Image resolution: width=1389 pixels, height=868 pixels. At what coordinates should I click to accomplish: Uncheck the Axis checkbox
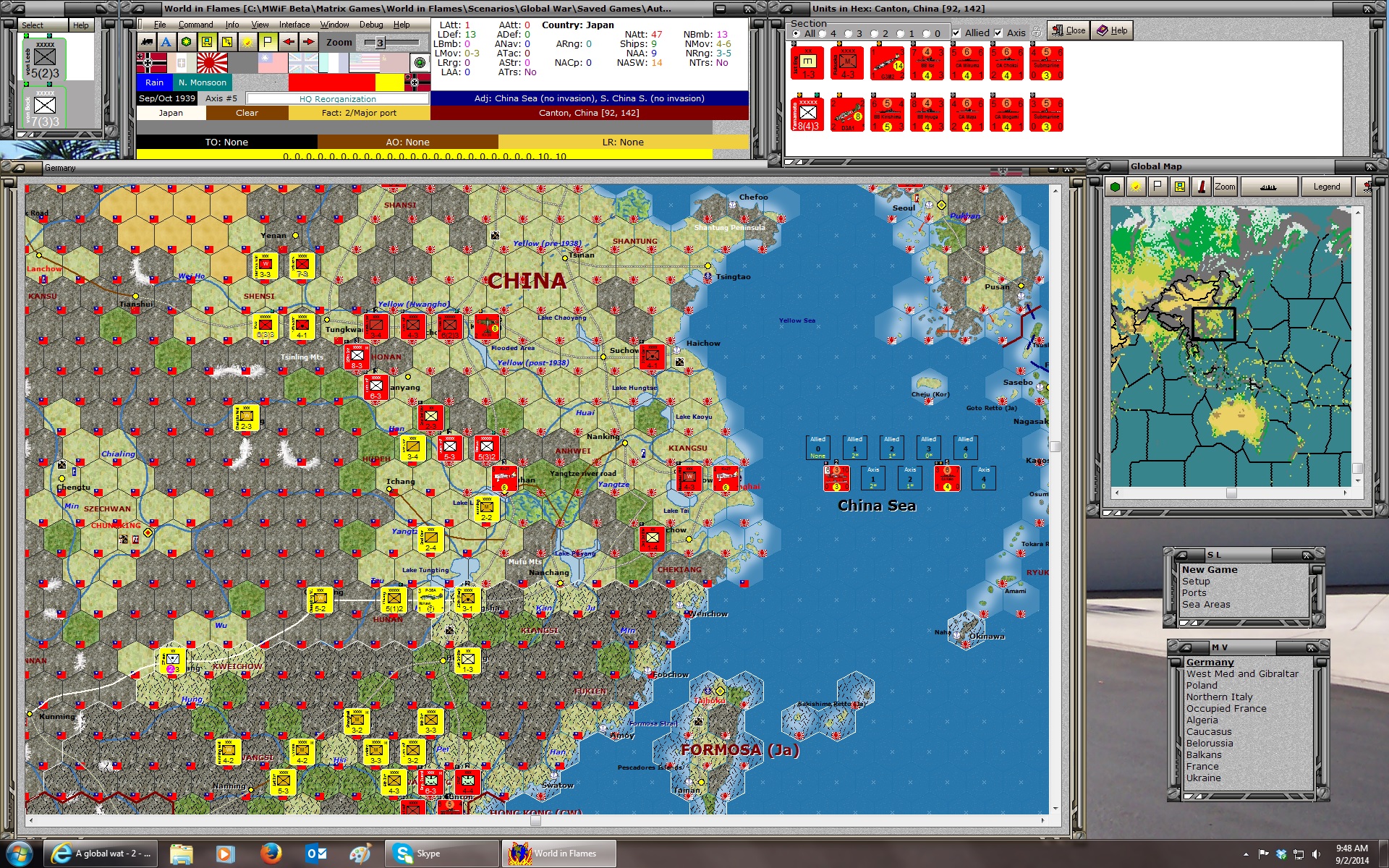click(998, 33)
